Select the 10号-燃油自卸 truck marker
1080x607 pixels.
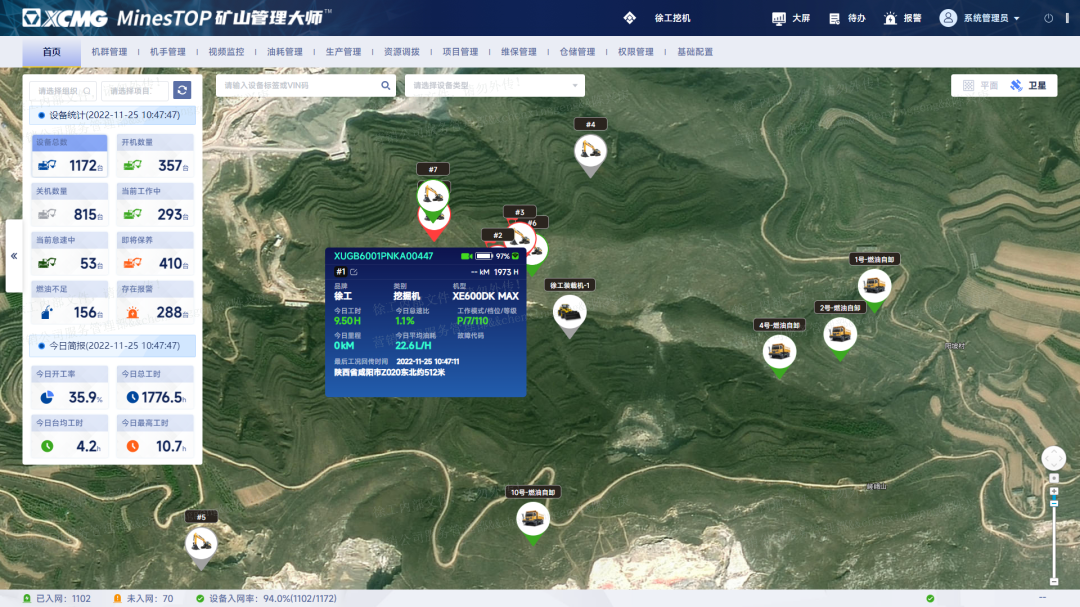coord(532,519)
